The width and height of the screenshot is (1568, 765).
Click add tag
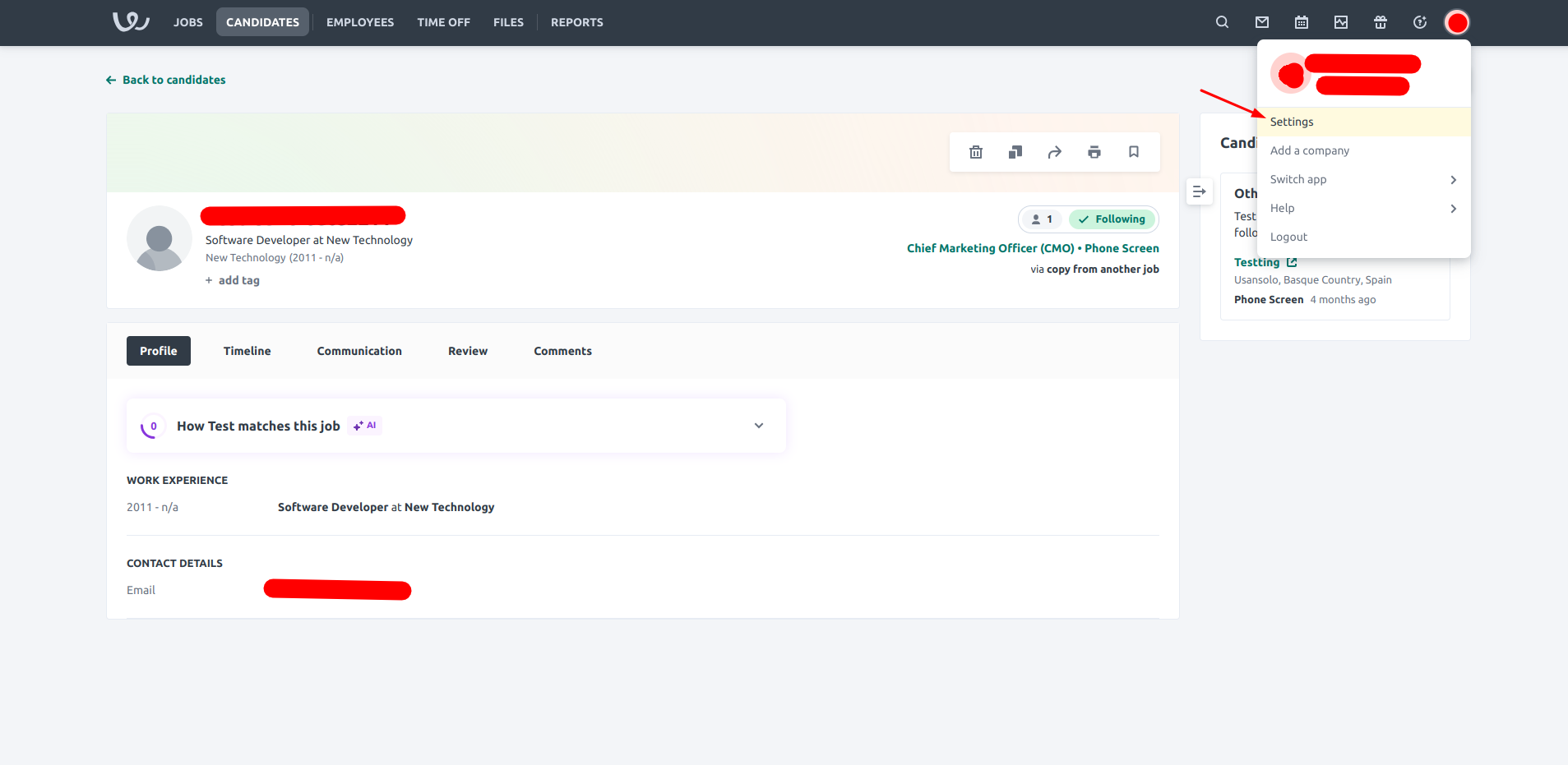[233, 280]
